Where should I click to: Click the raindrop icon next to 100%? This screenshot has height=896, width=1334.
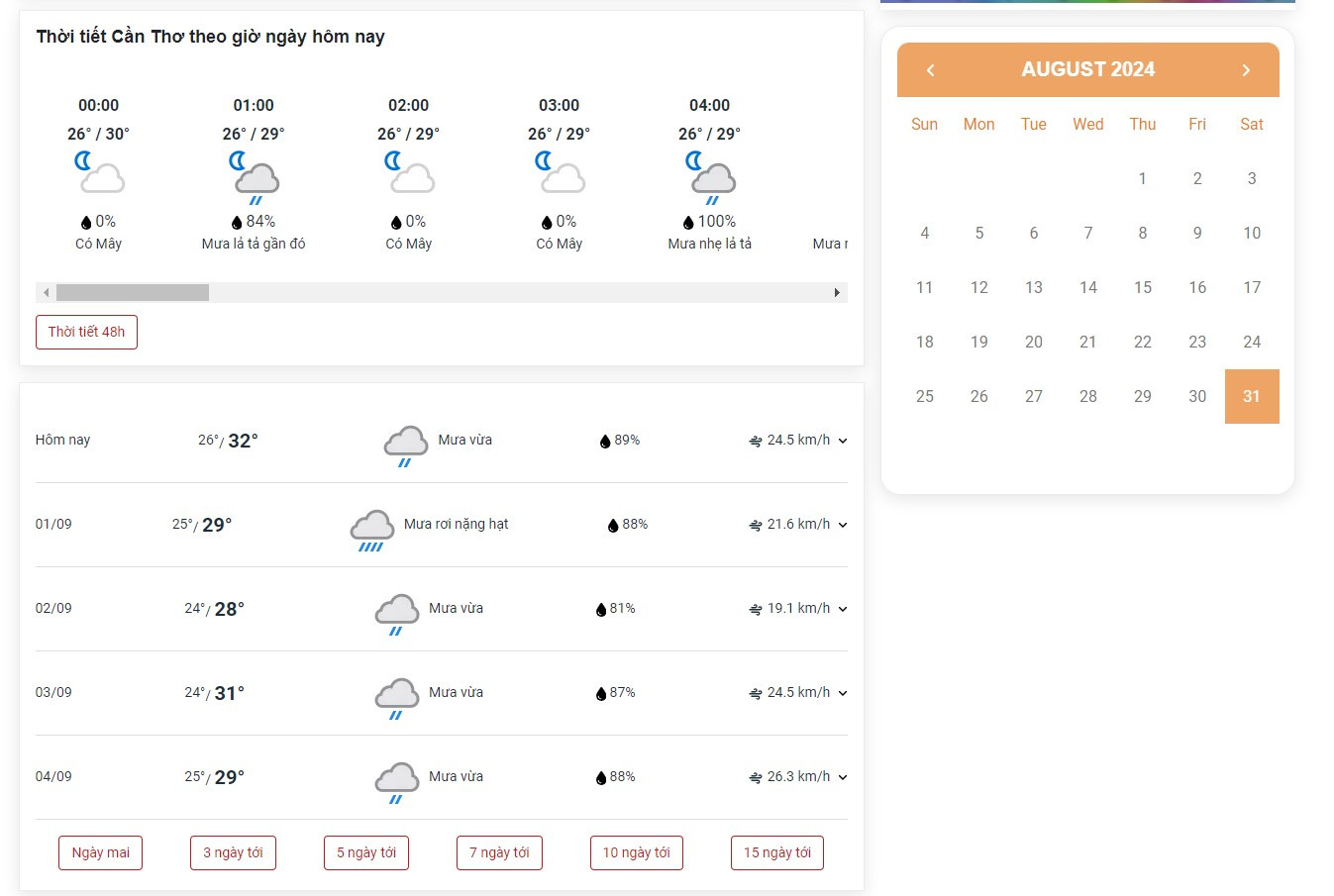point(688,222)
